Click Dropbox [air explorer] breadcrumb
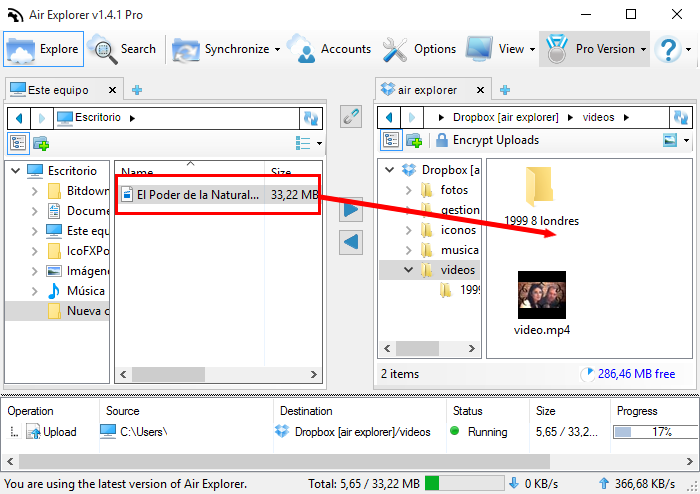Screen dimensions: 700x494 coord(505,117)
